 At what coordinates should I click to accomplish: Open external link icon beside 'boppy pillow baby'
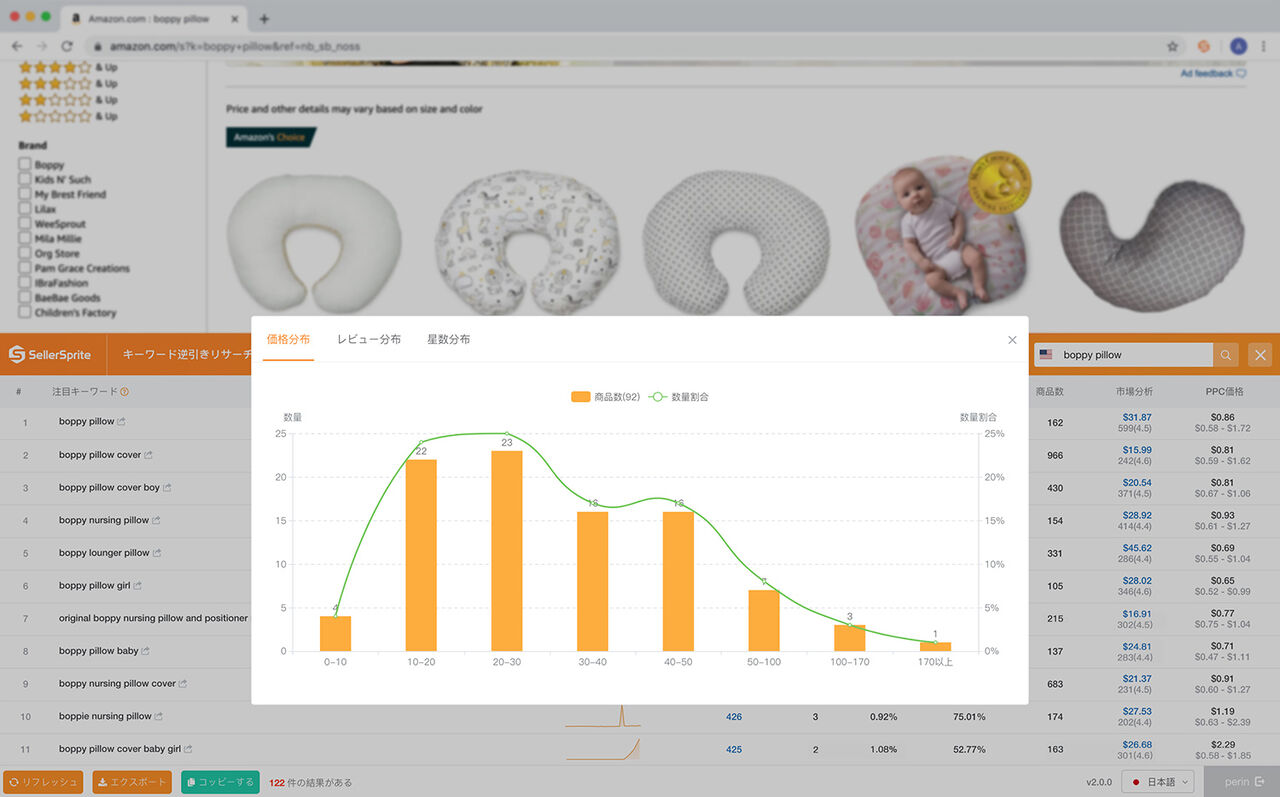(146, 651)
